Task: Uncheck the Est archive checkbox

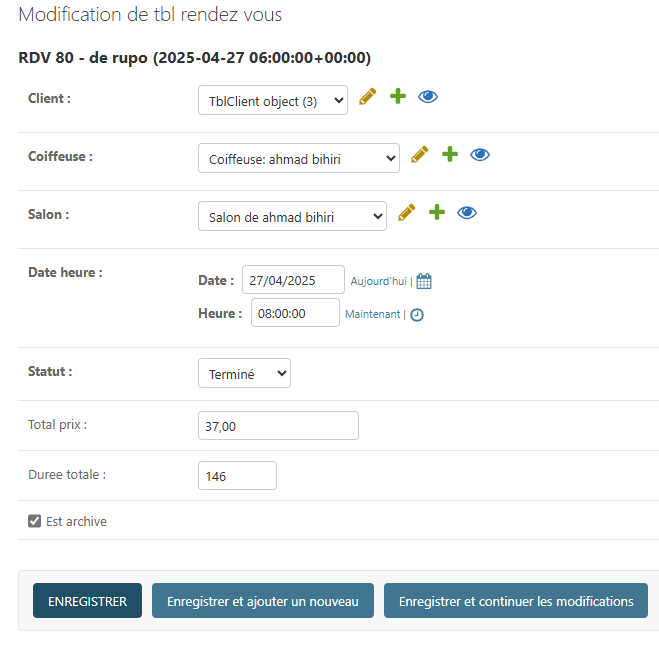Action: tap(35, 521)
